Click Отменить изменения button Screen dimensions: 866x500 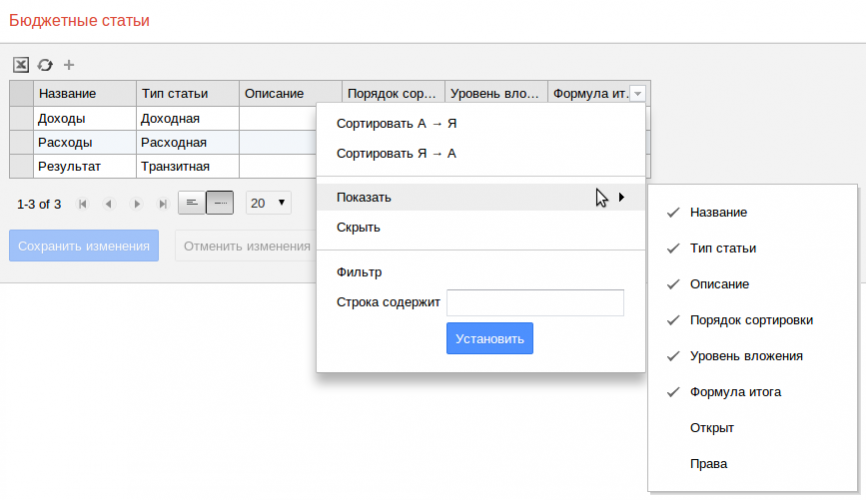pyautogui.click(x=247, y=246)
